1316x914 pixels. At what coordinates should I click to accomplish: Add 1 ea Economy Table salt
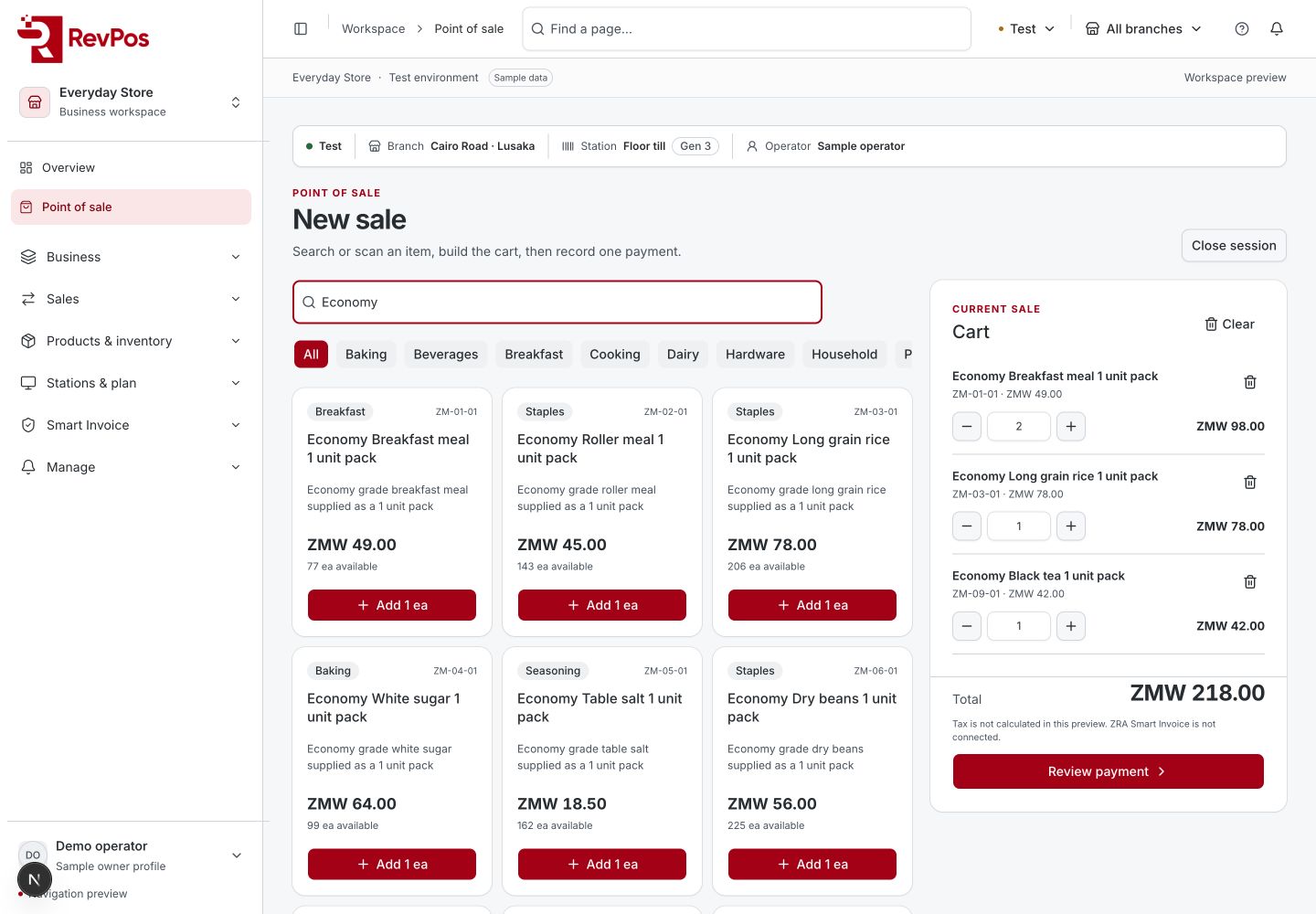click(x=602, y=865)
